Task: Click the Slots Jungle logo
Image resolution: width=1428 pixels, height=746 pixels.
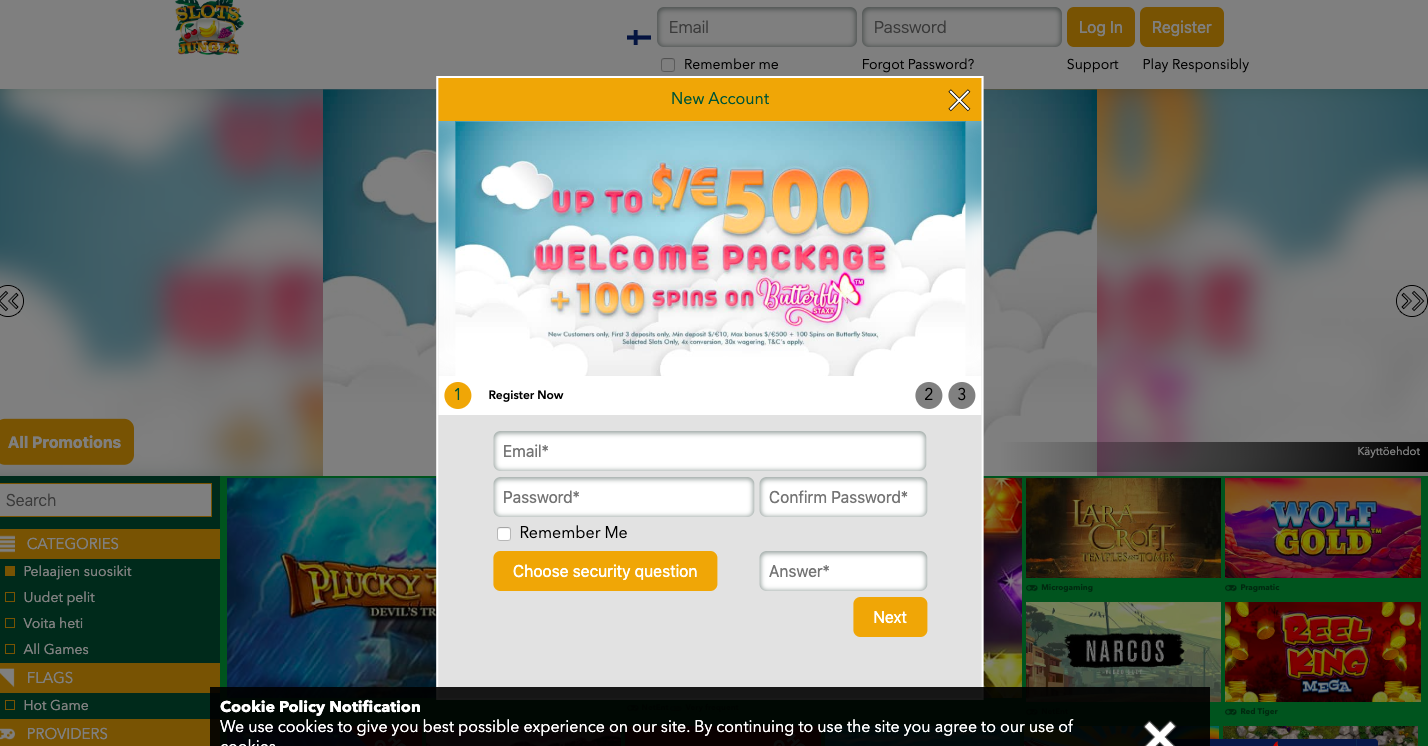Action: [207, 27]
